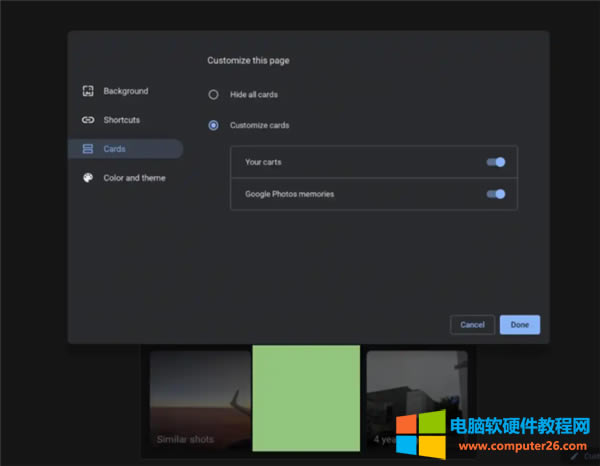Click the Color and theme palette icon
Screen dimensions: 600x466
(88, 178)
